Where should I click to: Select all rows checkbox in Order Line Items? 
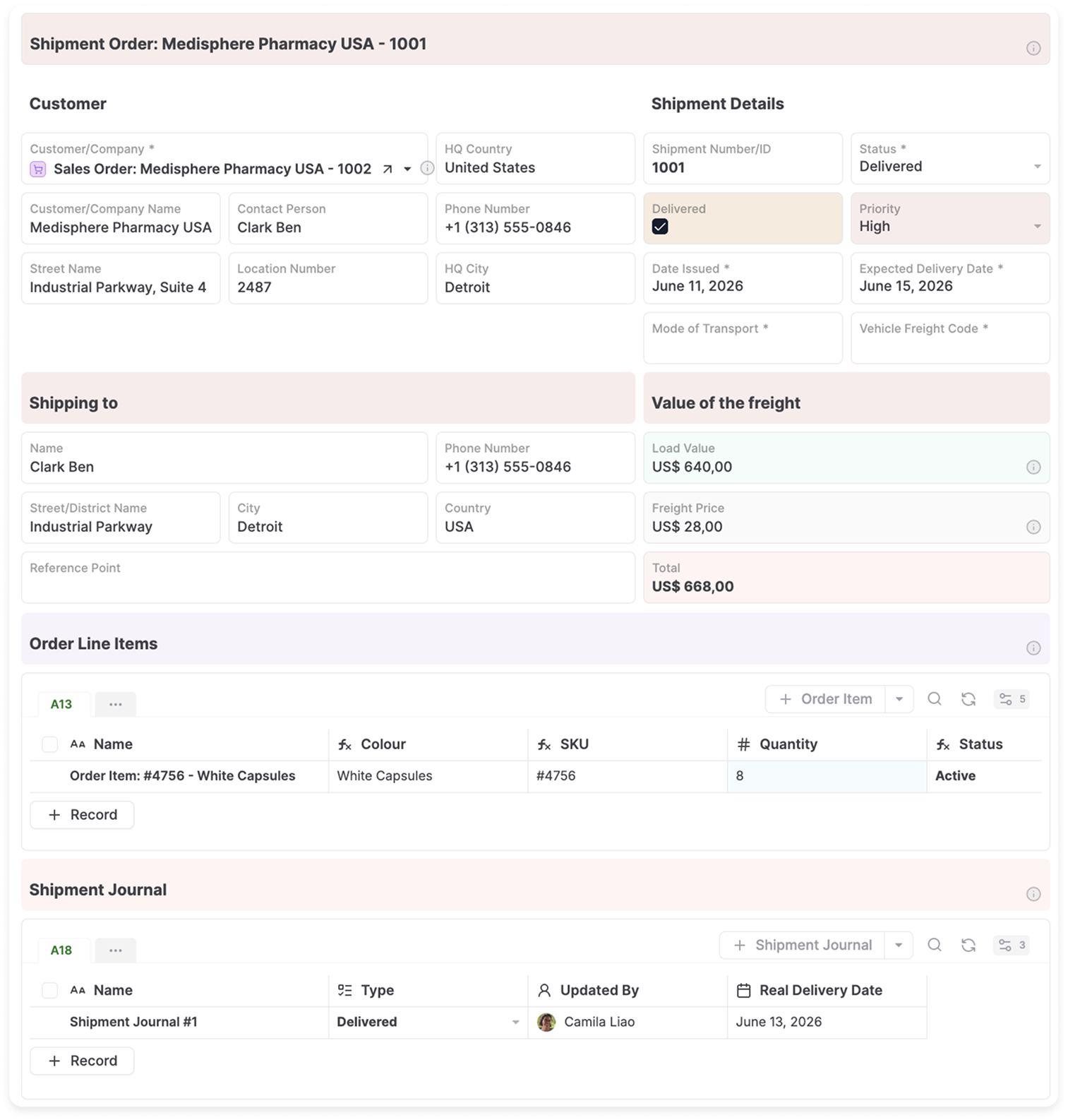49,744
